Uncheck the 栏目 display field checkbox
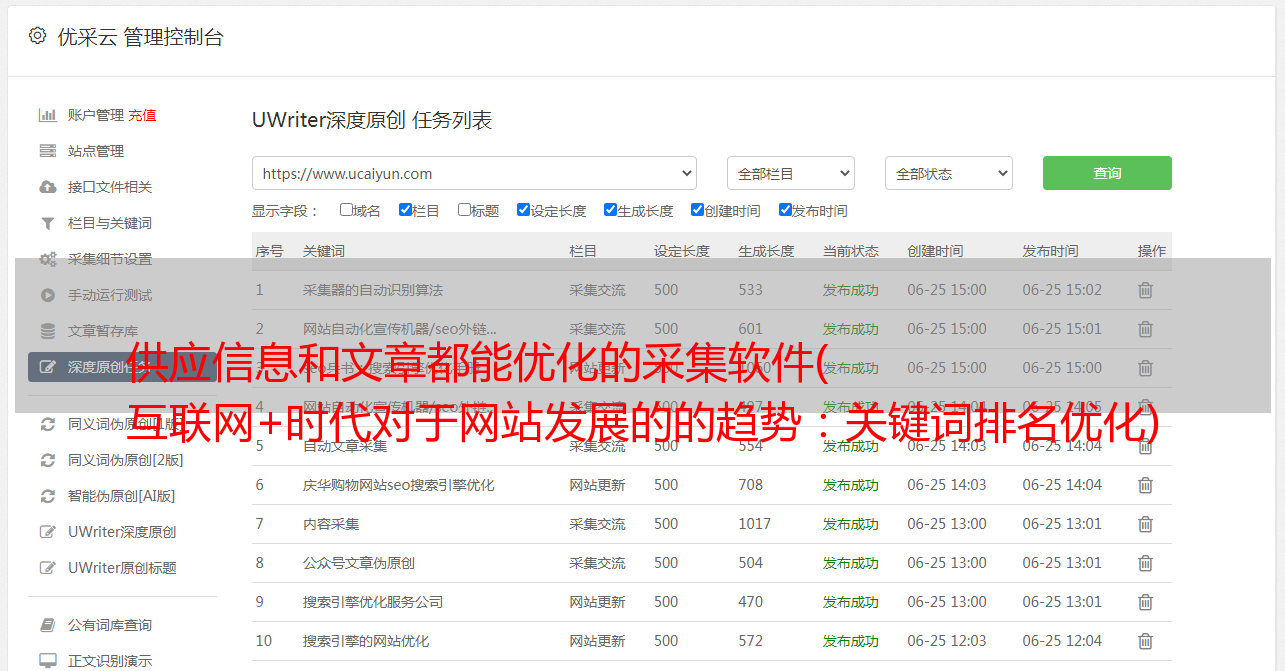The image size is (1285, 671). pyautogui.click(x=405, y=210)
